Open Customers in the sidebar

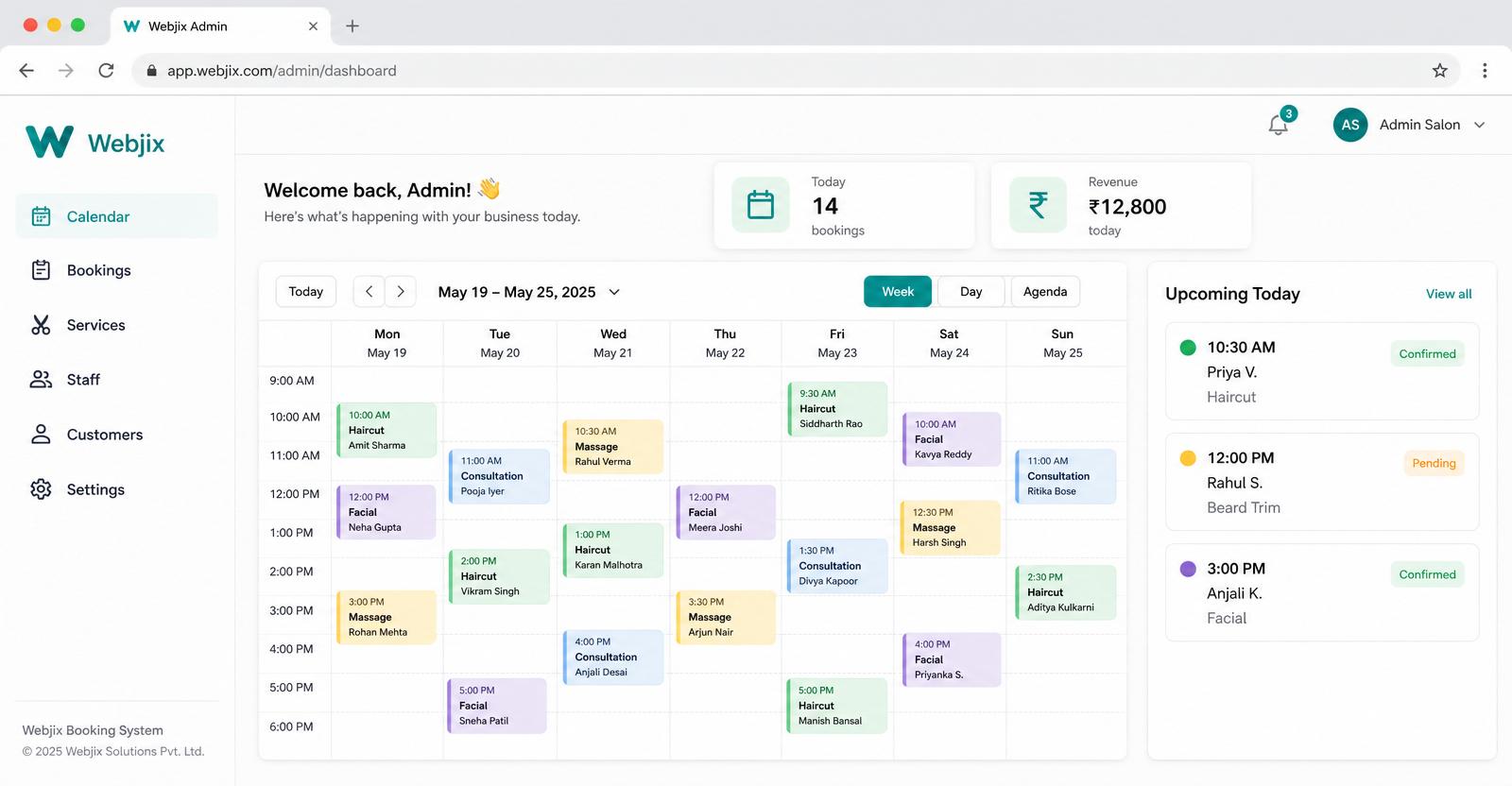click(x=117, y=435)
